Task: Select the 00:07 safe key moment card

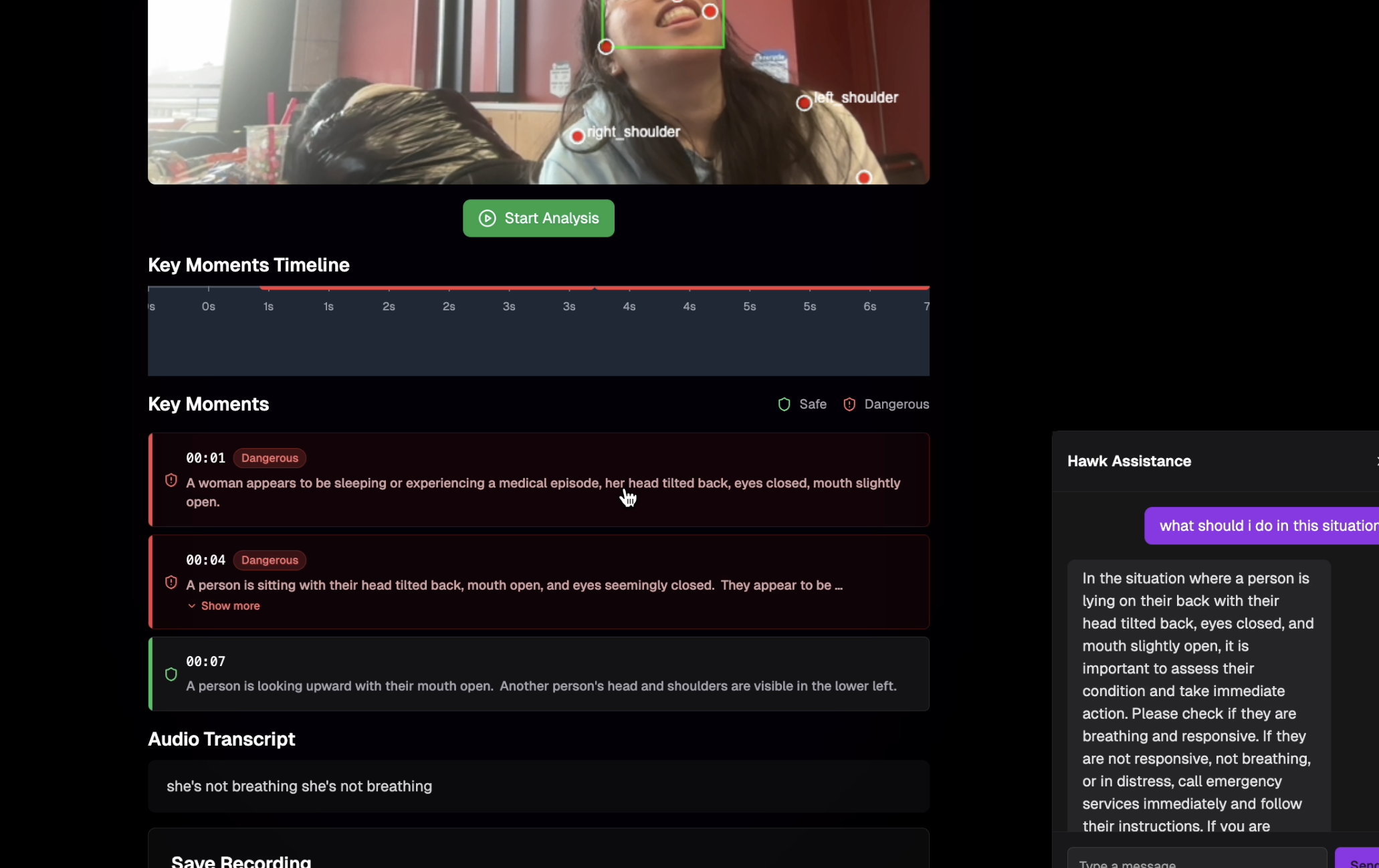Action: click(538, 674)
